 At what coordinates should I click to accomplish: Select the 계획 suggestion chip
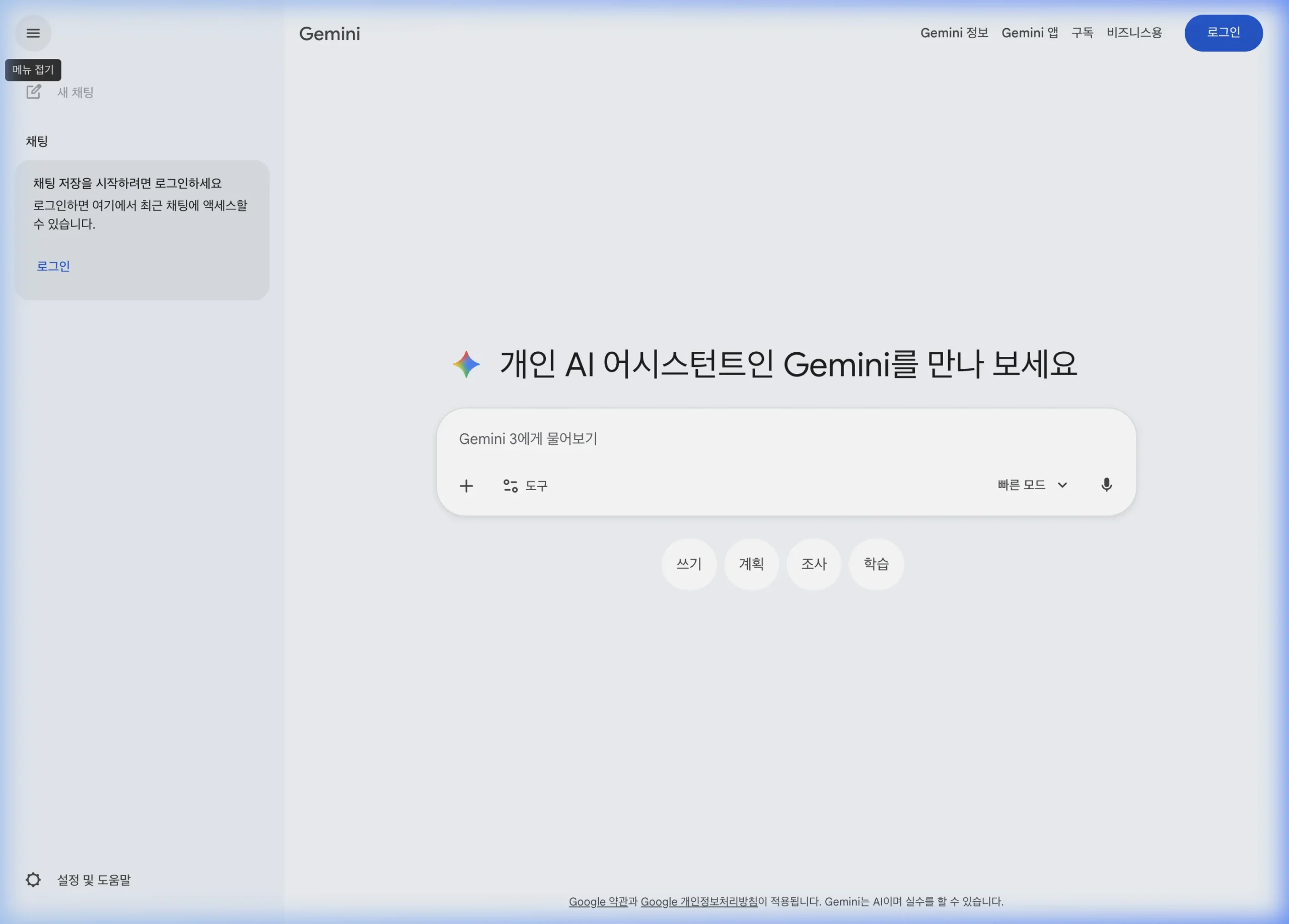pos(751,564)
